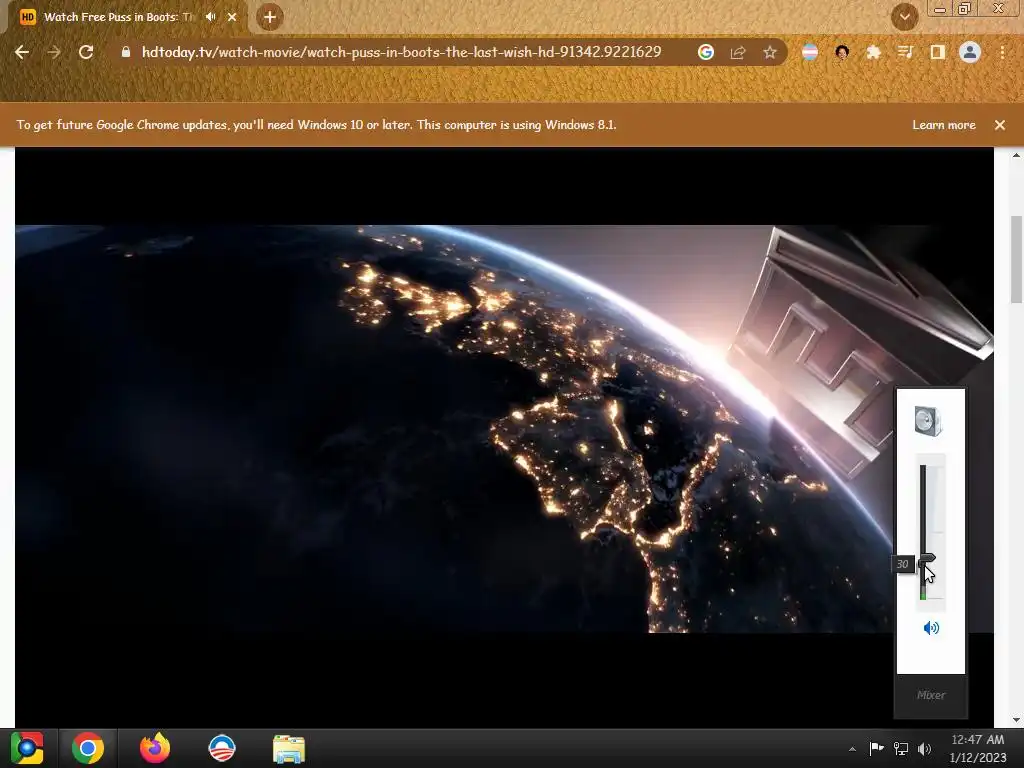Viewport: 1024px width, 768px height.
Task: Open the Extensions puzzle piece menu
Action: [874, 52]
